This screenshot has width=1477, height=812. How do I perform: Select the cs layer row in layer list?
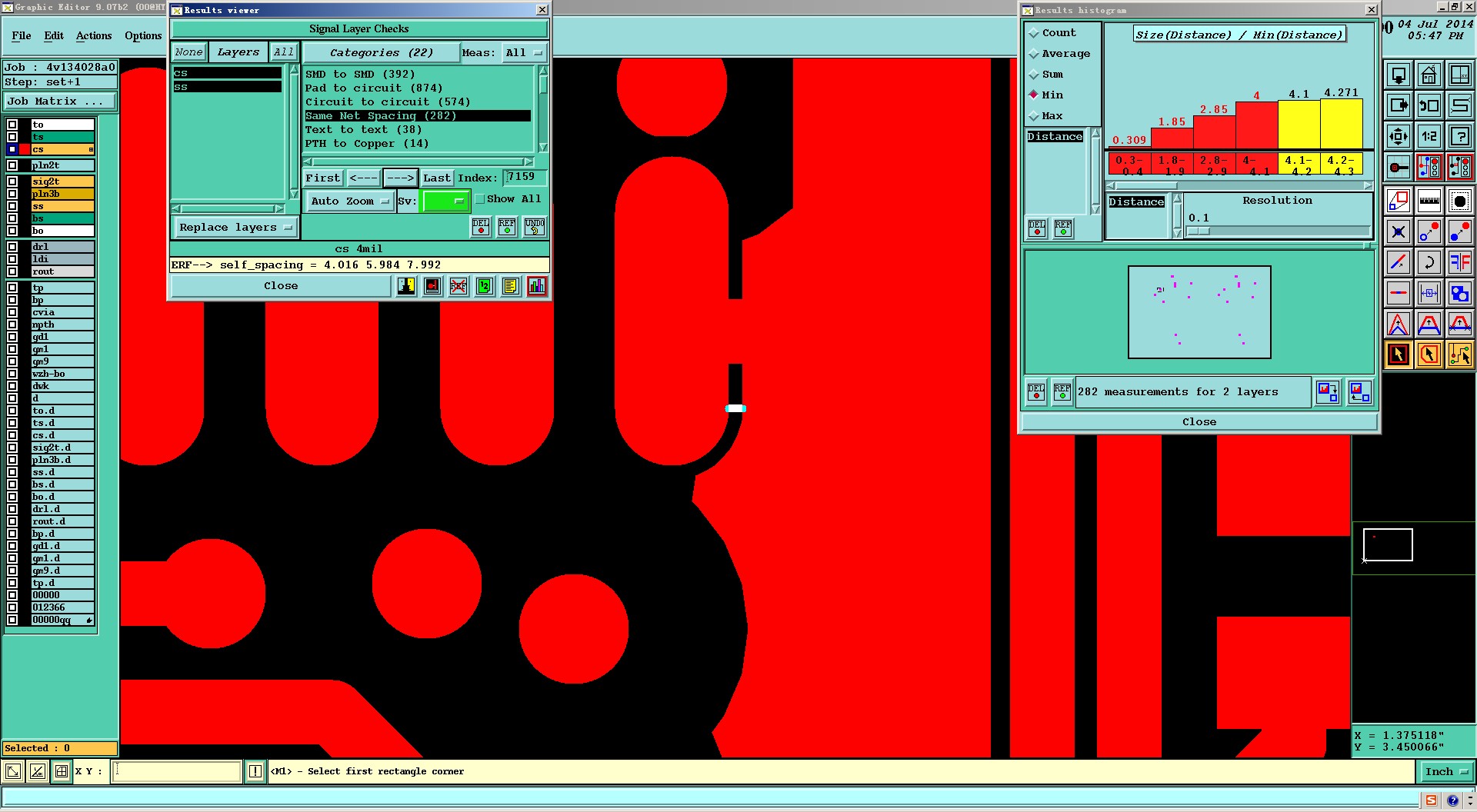pos(62,149)
